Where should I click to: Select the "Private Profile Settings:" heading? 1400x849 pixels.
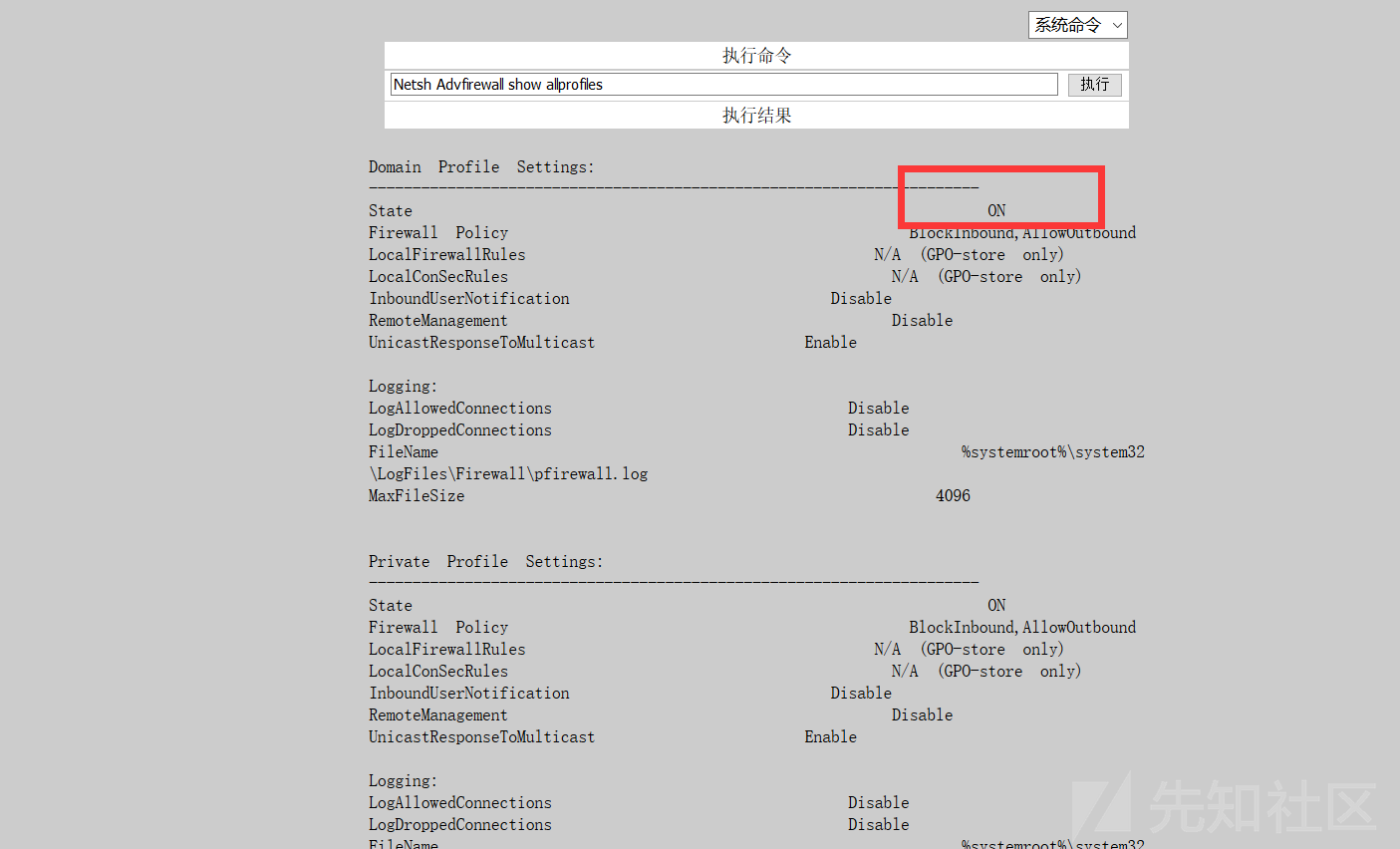coord(485,562)
